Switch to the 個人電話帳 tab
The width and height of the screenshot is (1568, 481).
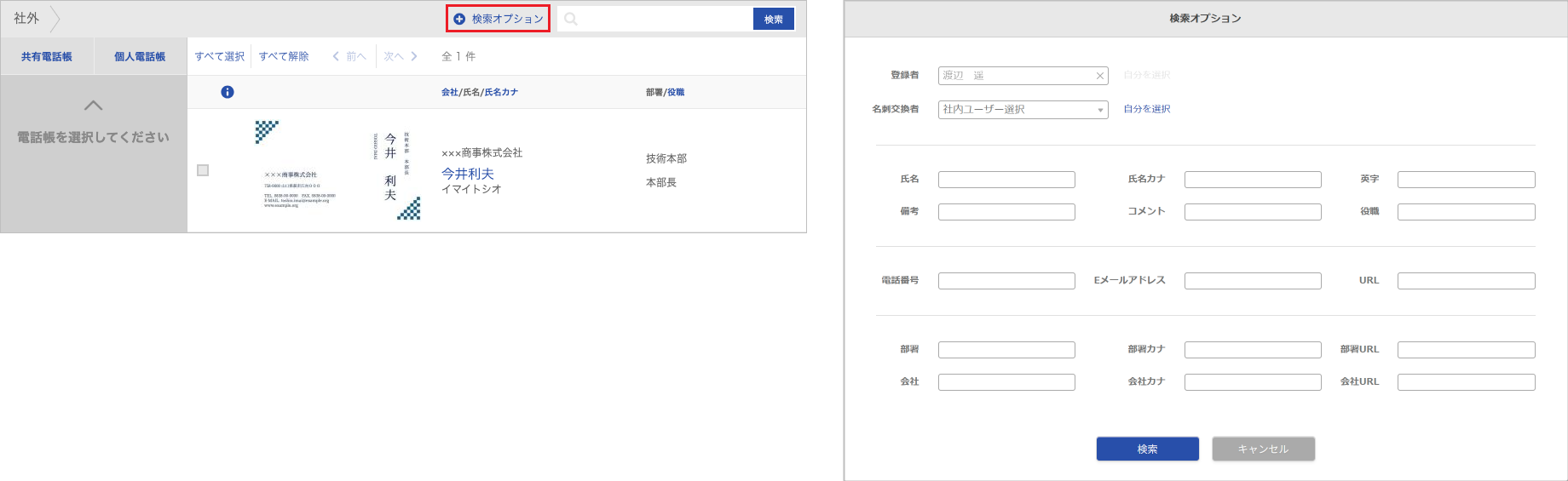pyautogui.click(x=140, y=57)
